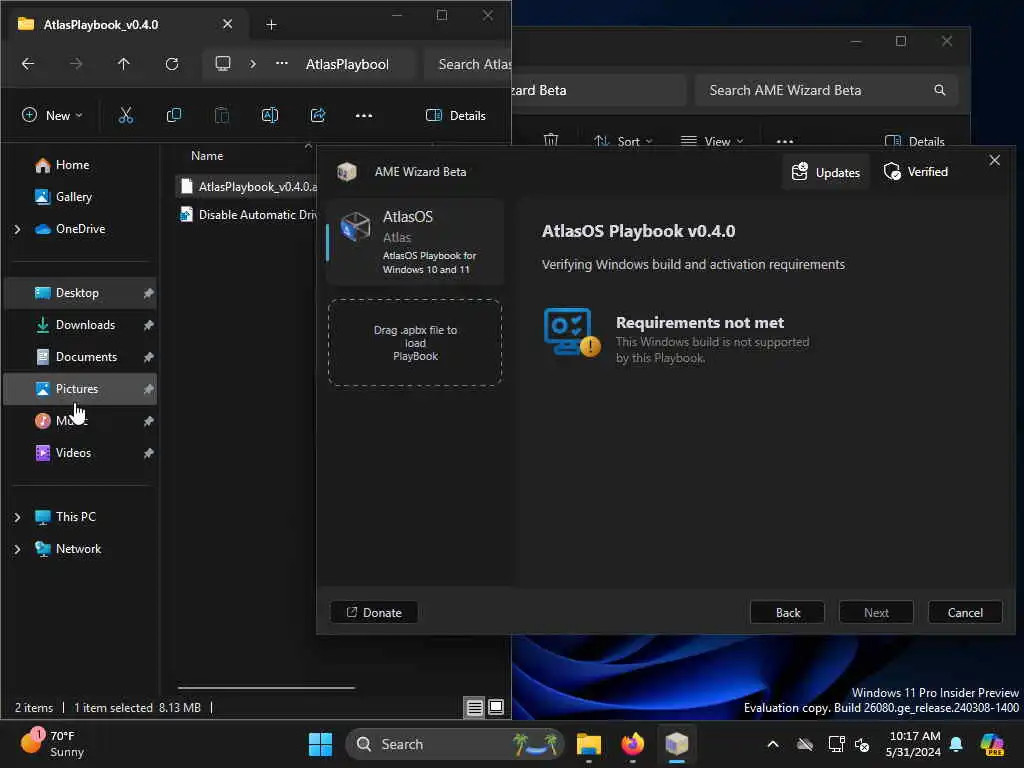Open the Sort dropdown in the AME Wizard Beta Explorer window

(623, 141)
